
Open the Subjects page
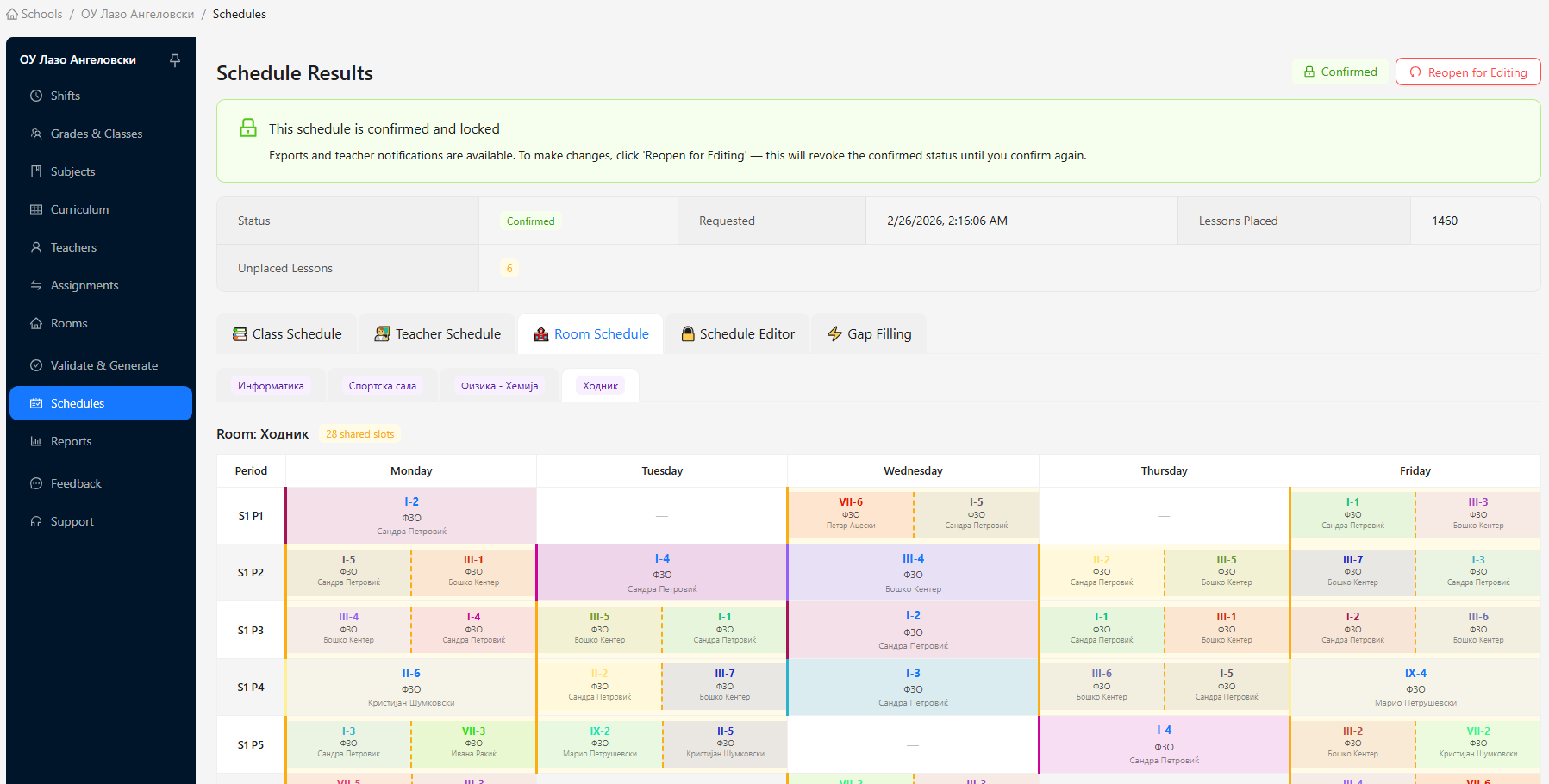[x=101, y=171]
